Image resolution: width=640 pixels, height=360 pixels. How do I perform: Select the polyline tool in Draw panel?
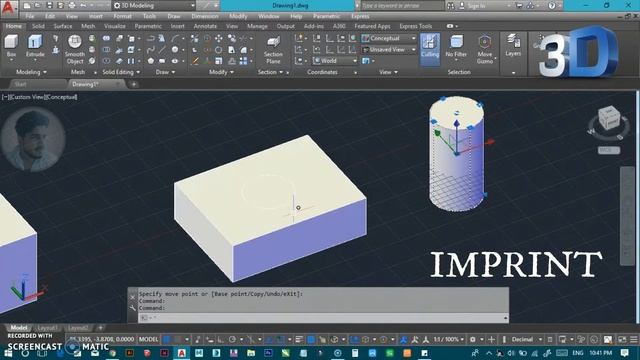pos(151,38)
